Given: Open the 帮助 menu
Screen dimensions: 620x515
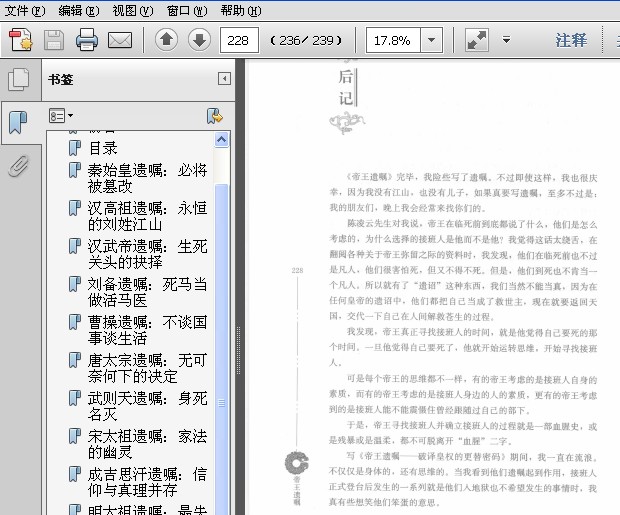Looking at the screenshot, I should click(241, 10).
